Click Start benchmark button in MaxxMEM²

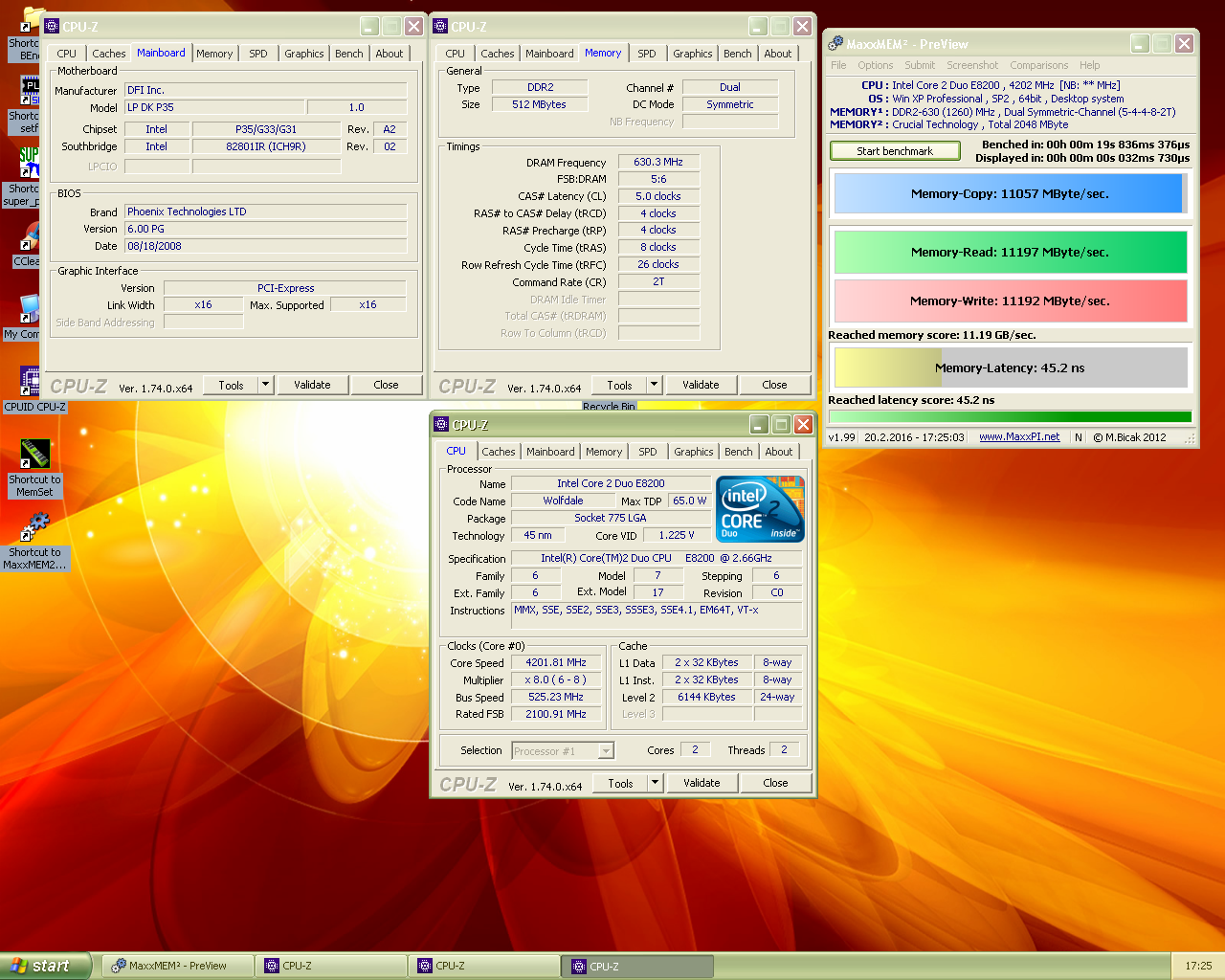click(895, 151)
